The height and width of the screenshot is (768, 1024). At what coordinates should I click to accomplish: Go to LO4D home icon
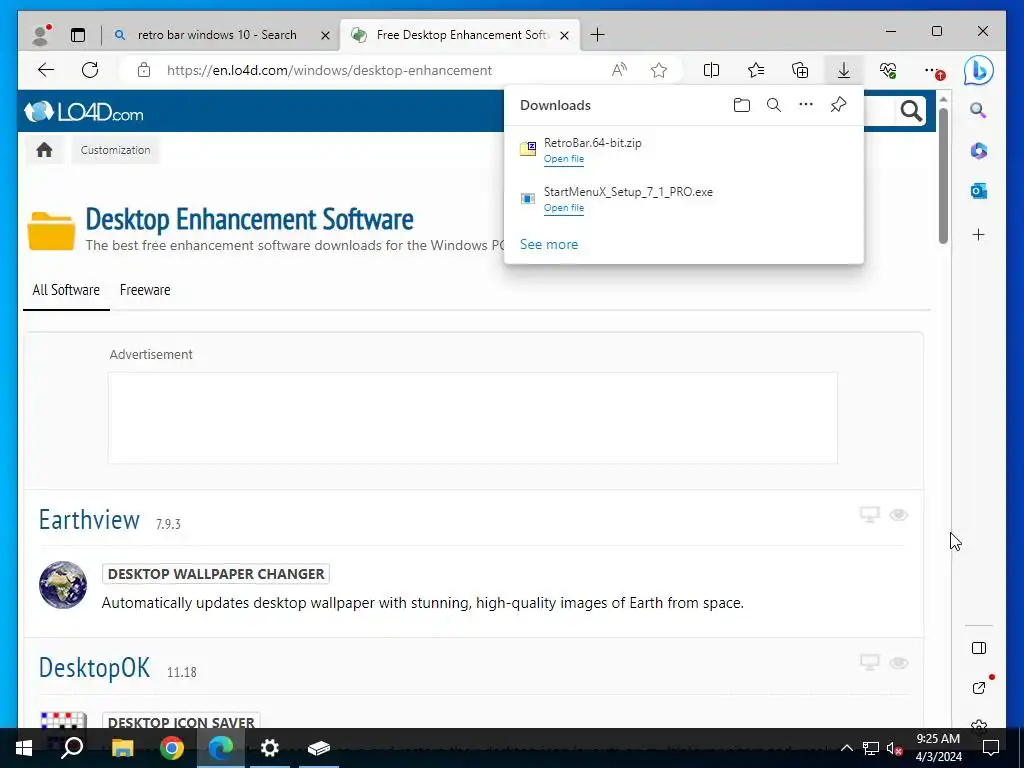(44, 150)
